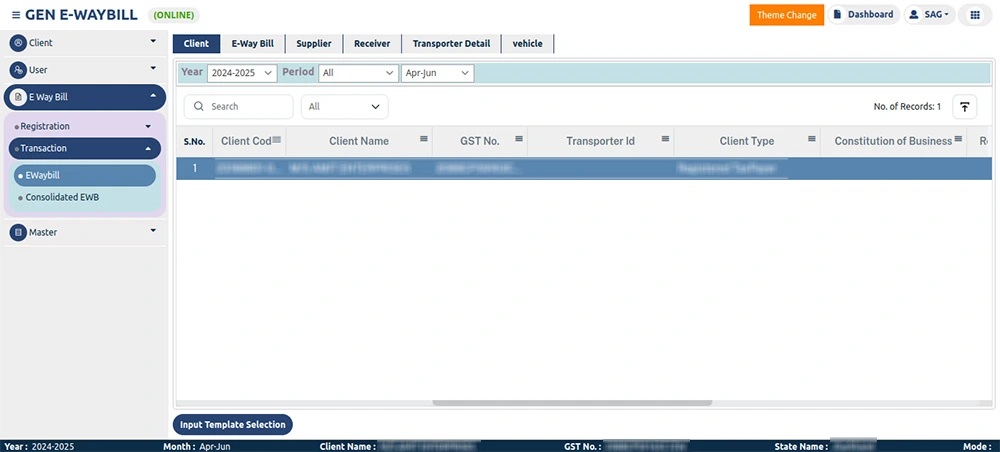This screenshot has height=452, width=1000.
Task: Click the Constitution of Business header
Action: point(893,142)
